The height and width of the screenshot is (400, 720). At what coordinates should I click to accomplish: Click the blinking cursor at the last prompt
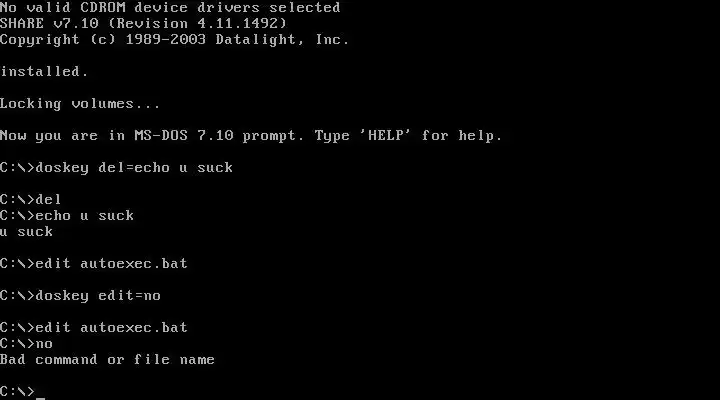(x=40, y=398)
